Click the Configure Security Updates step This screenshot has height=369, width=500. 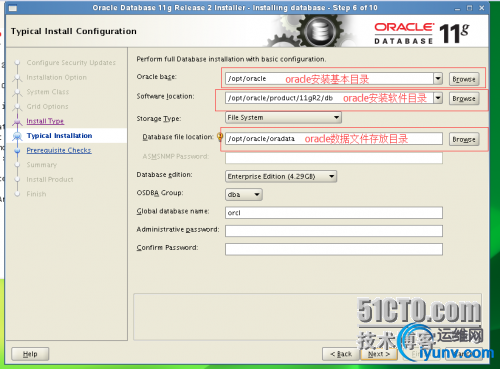(x=71, y=63)
